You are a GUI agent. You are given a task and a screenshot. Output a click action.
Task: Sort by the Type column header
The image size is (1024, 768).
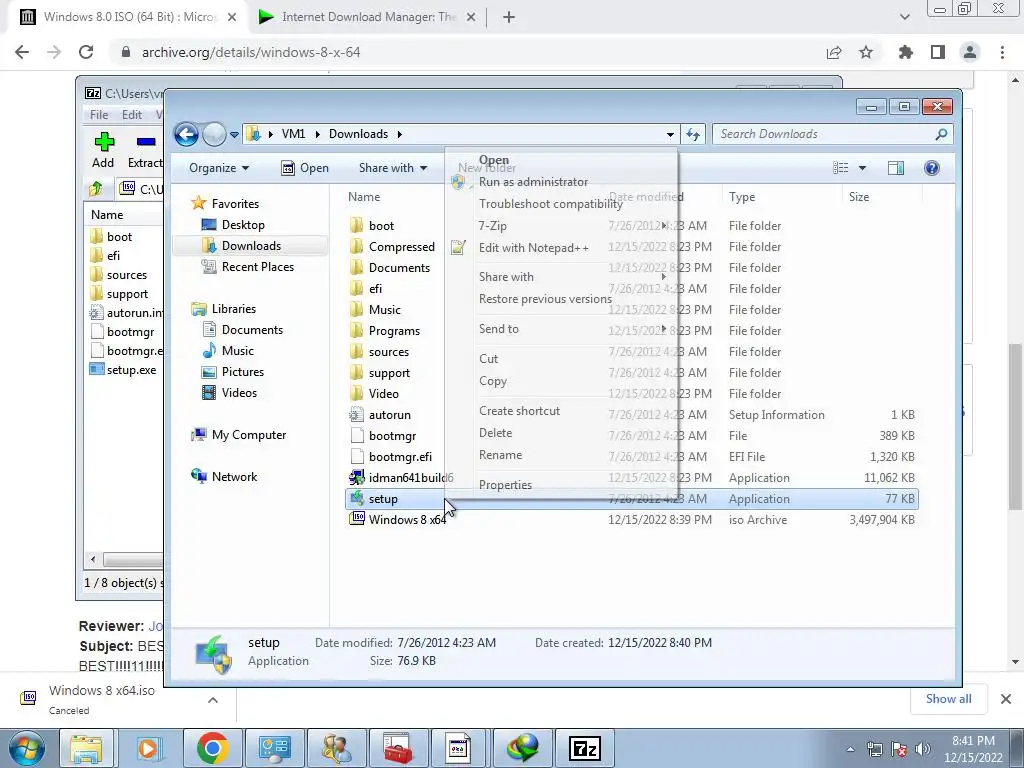742,197
